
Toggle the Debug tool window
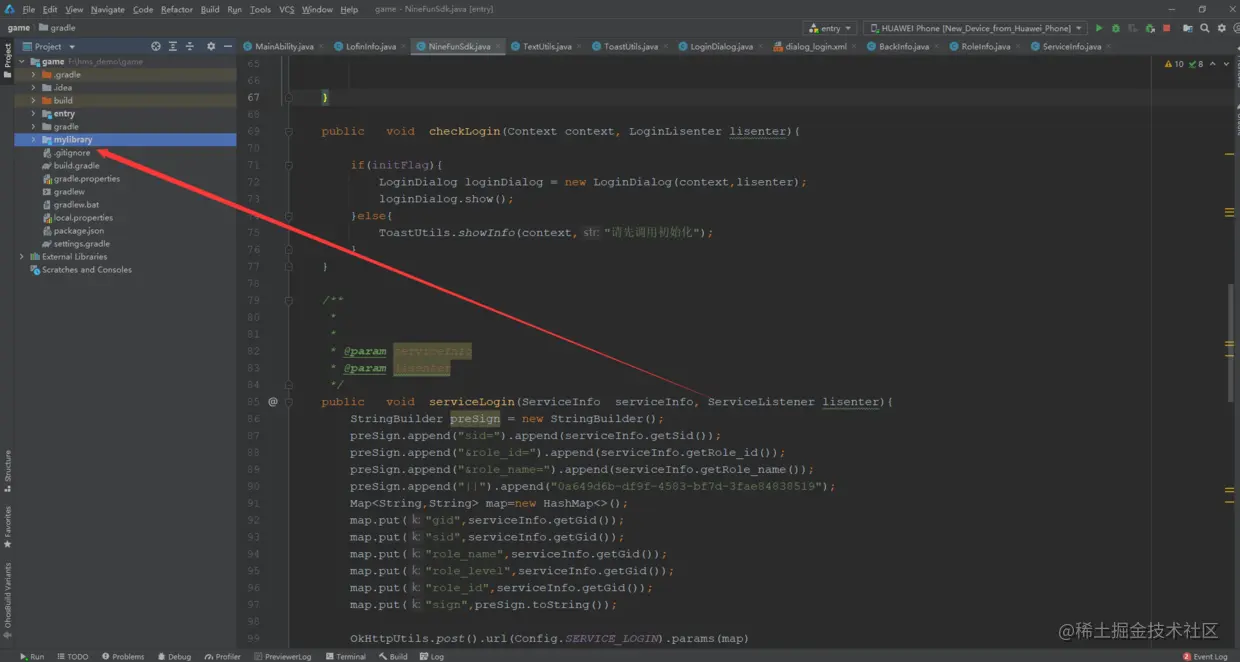(174, 656)
